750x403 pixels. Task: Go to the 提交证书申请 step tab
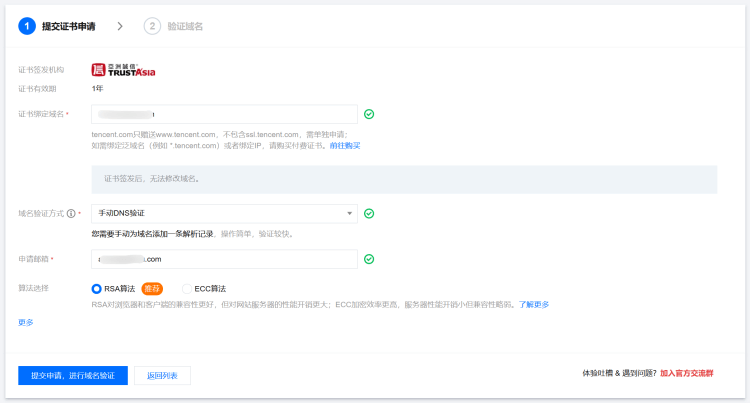click(68, 26)
